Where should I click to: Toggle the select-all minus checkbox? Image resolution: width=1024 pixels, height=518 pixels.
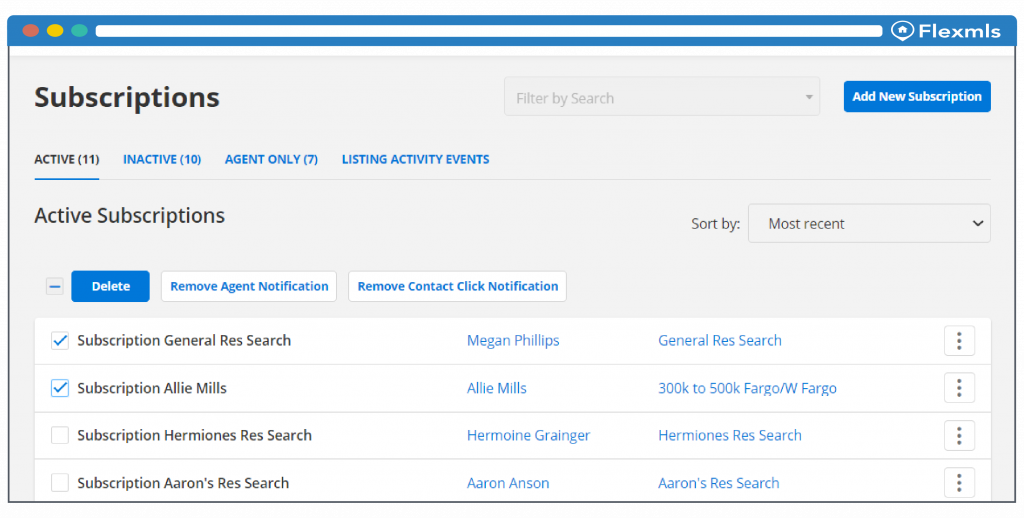click(55, 286)
